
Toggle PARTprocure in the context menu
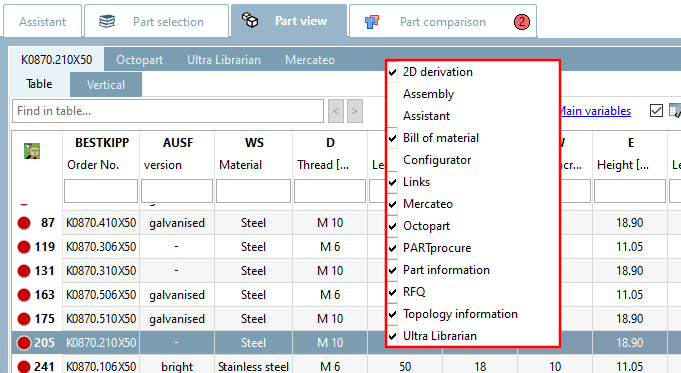pyautogui.click(x=473, y=248)
